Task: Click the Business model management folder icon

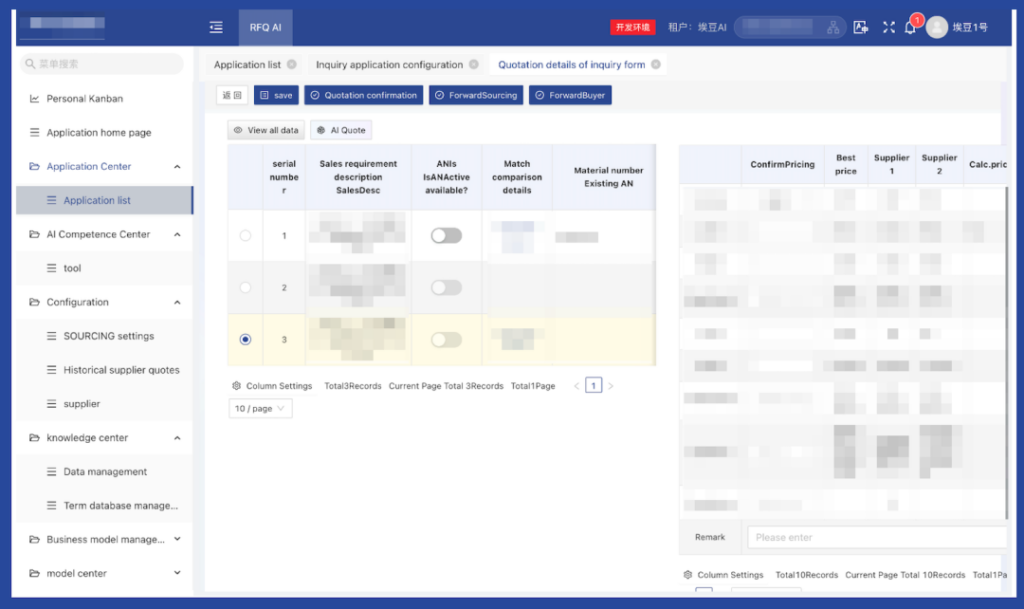Action: coord(34,540)
